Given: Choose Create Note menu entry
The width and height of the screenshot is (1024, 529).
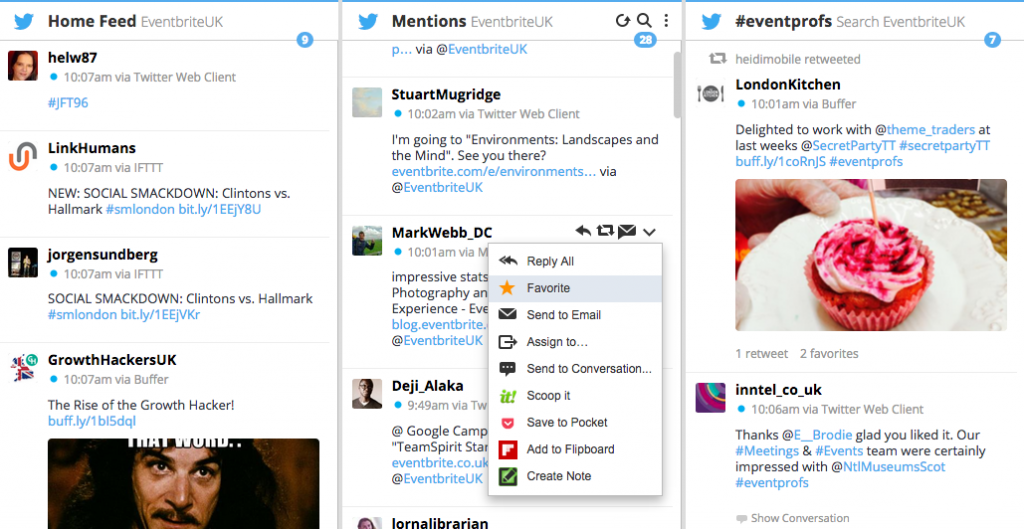Looking at the screenshot, I should 575,475.
